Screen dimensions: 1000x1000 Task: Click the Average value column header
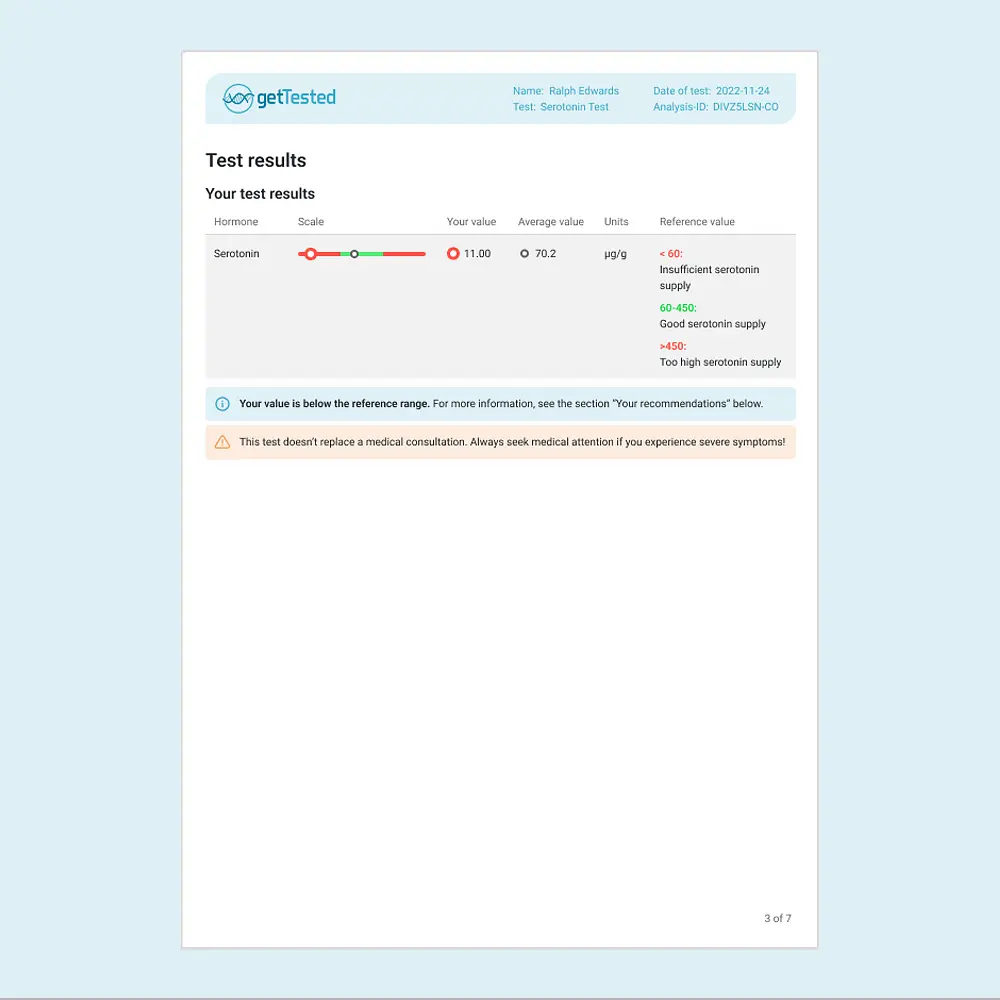pos(550,222)
